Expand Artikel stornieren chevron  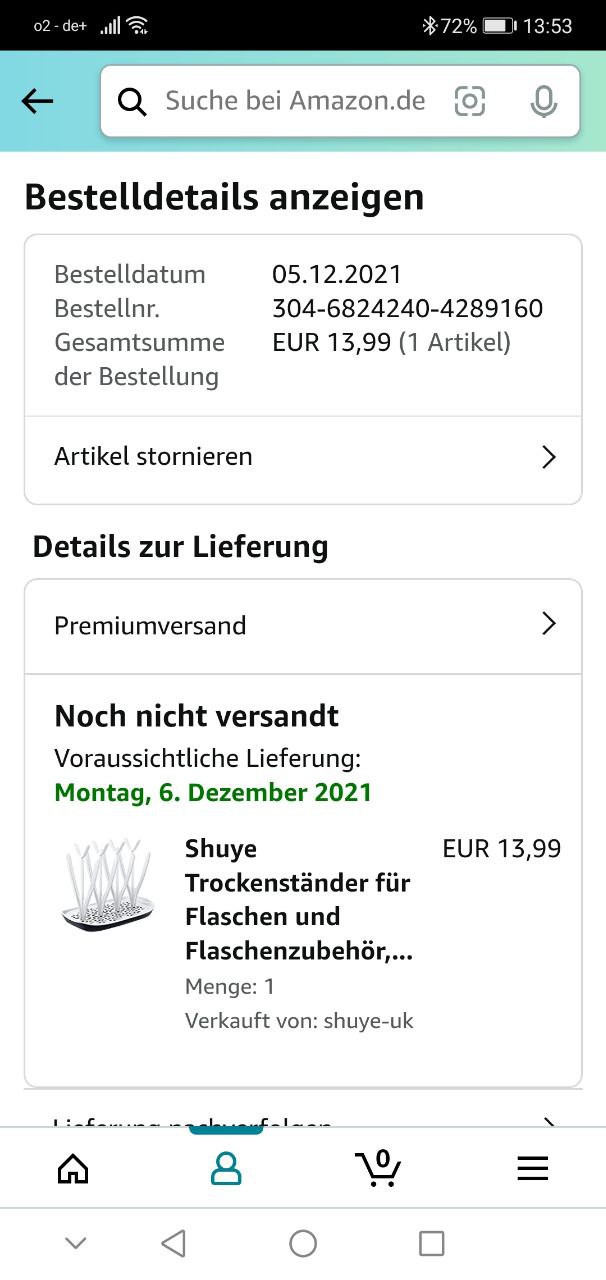tap(548, 457)
